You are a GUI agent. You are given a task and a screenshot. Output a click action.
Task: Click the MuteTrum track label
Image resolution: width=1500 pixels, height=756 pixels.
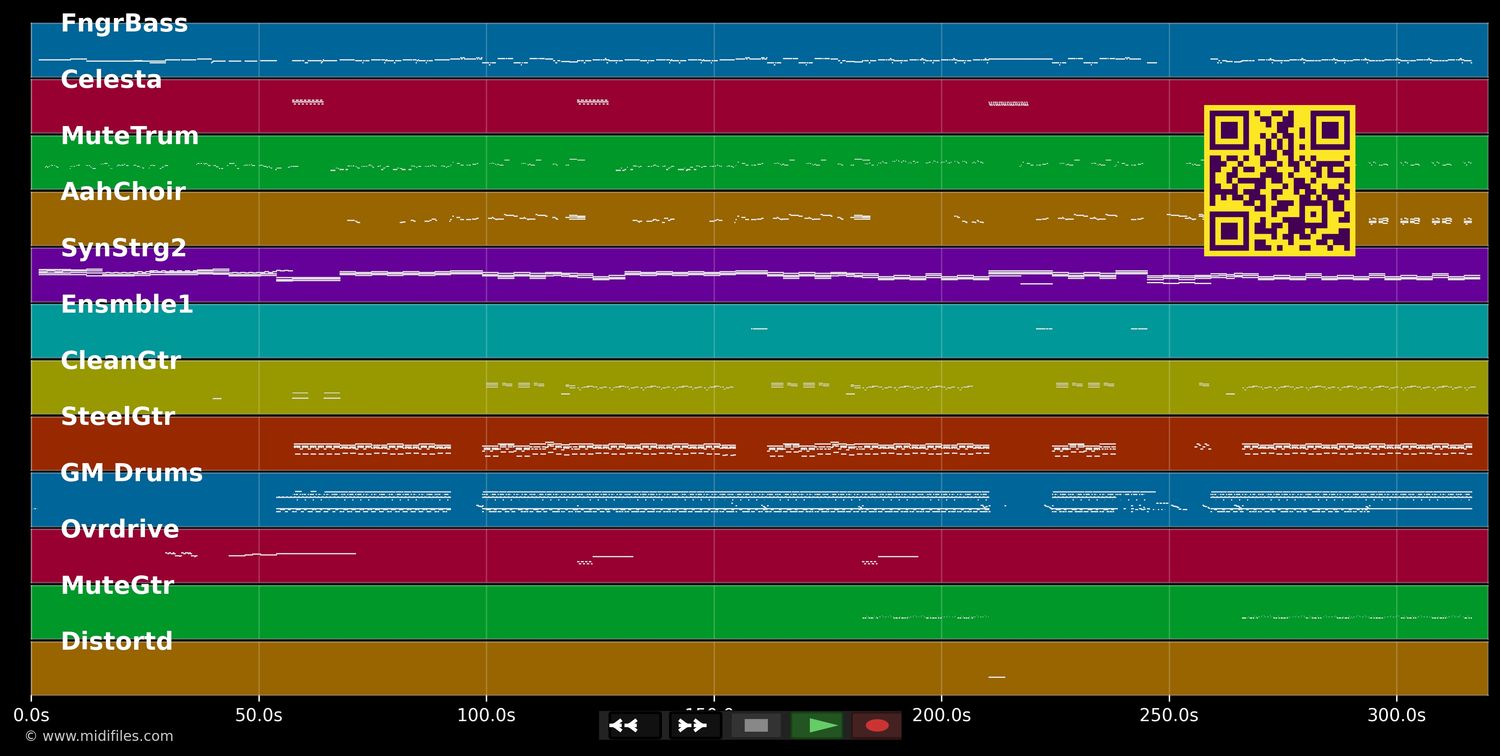[x=129, y=136]
